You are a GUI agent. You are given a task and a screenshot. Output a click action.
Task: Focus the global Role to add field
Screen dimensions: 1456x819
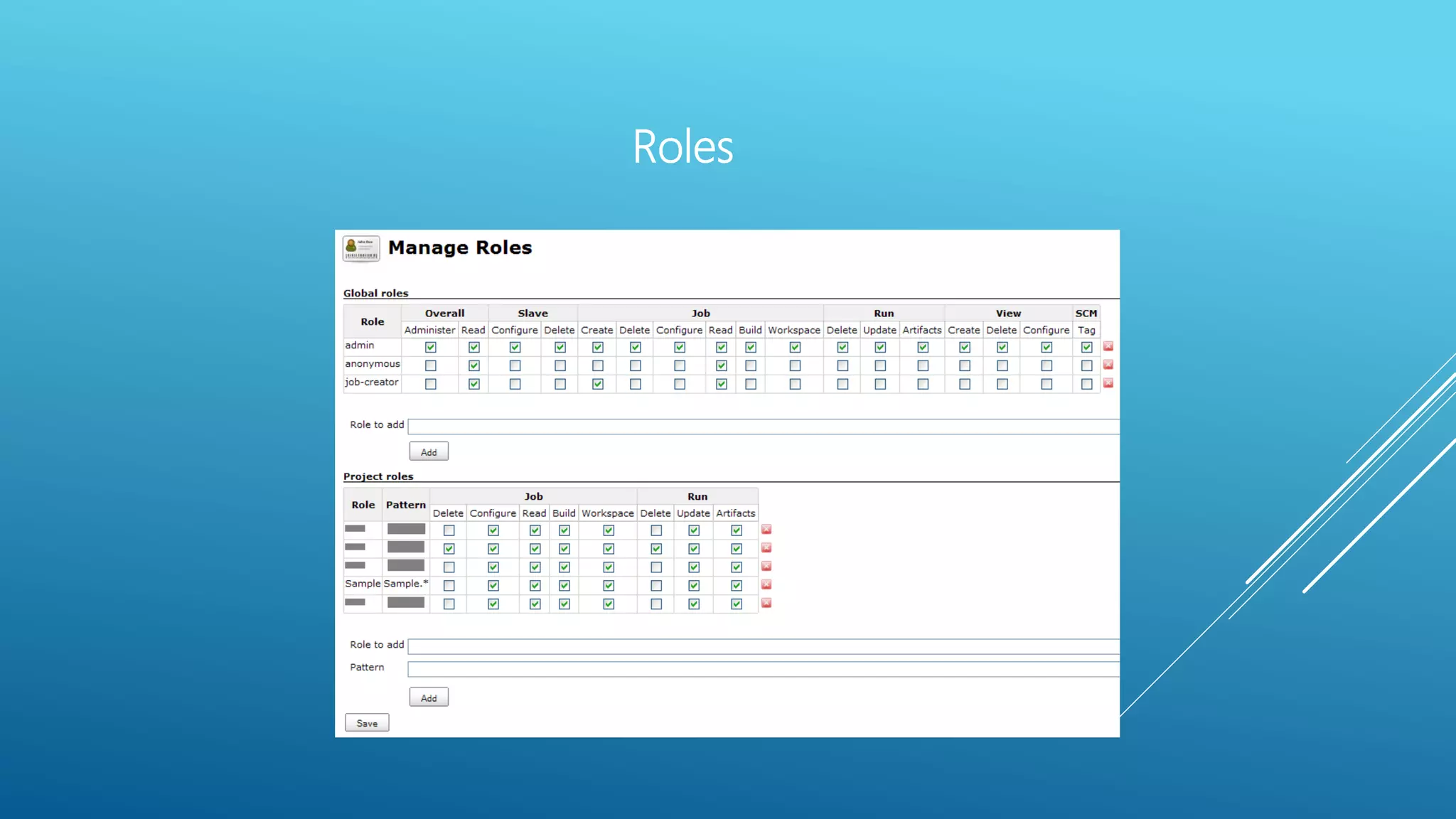pyautogui.click(x=763, y=427)
